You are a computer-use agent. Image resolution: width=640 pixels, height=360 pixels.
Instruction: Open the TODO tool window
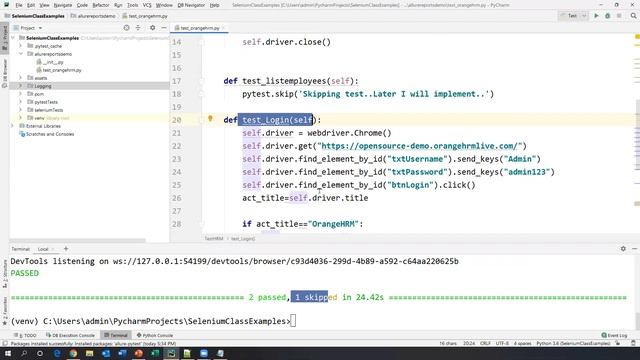(25, 335)
